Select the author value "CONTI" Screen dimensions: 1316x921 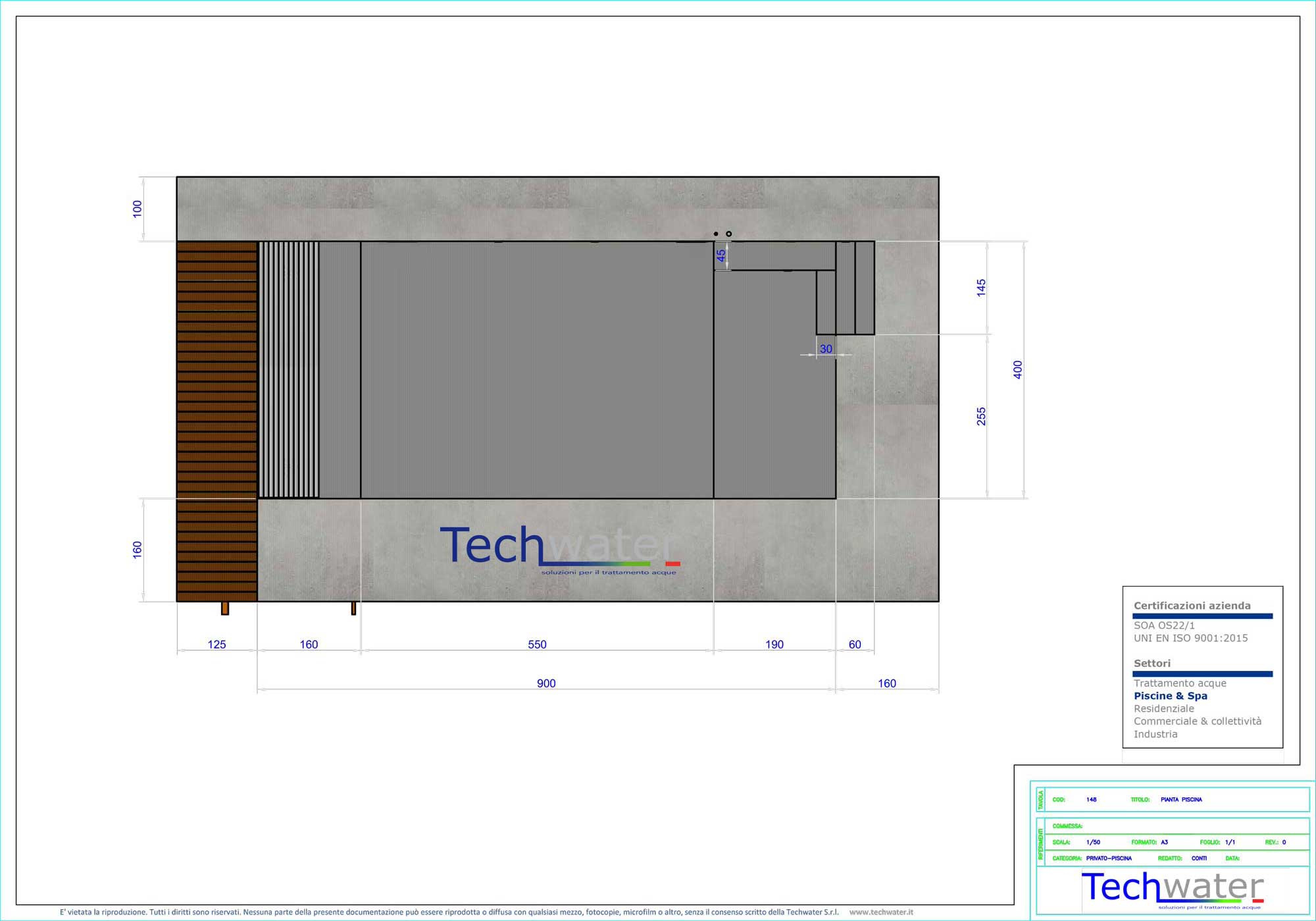click(x=1199, y=858)
